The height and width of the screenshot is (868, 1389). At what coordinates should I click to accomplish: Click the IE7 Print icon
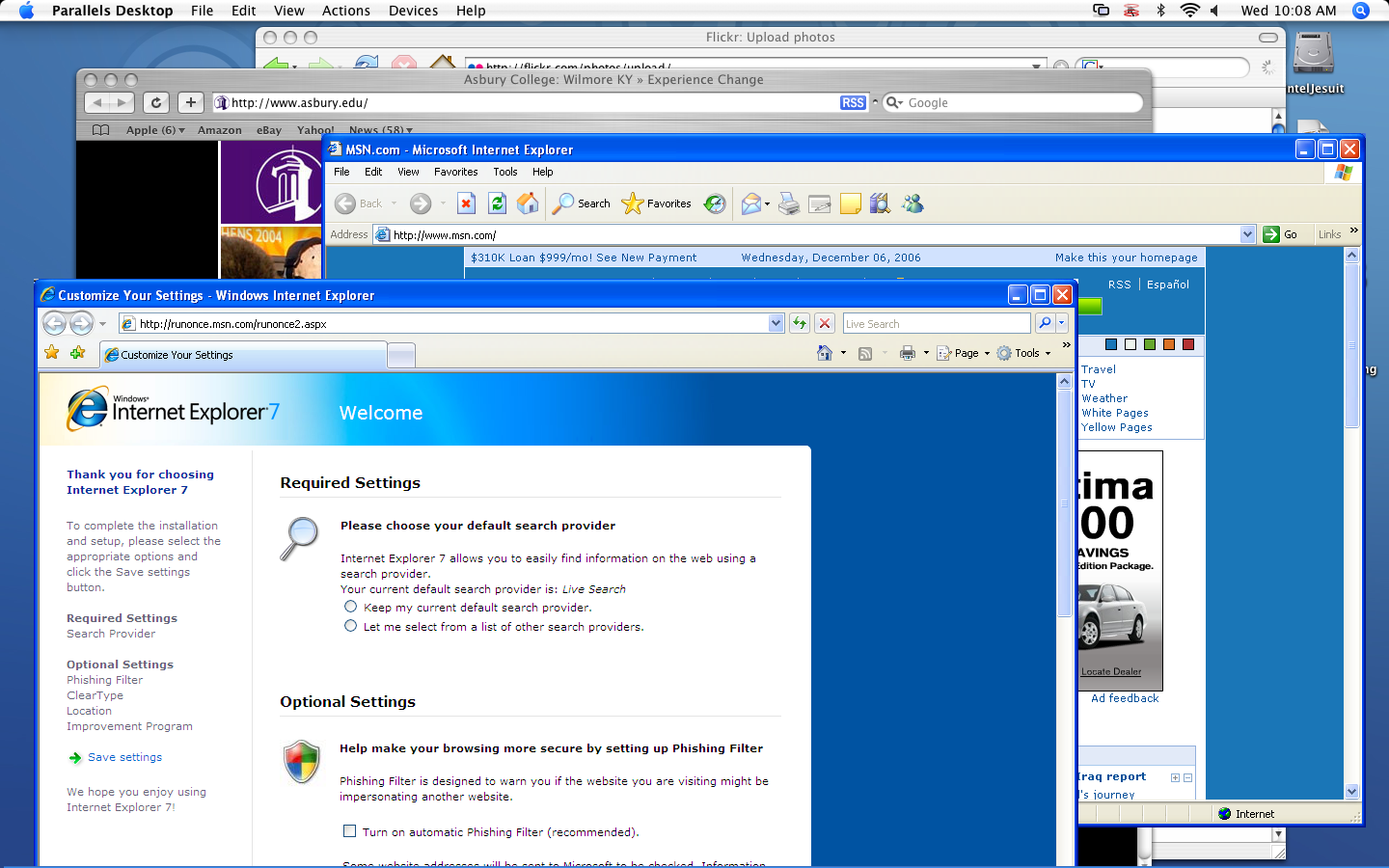pos(907,353)
